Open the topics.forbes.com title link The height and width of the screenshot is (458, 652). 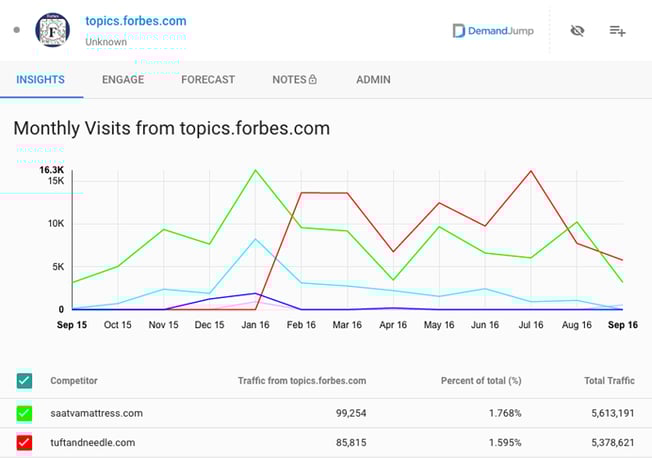point(136,21)
